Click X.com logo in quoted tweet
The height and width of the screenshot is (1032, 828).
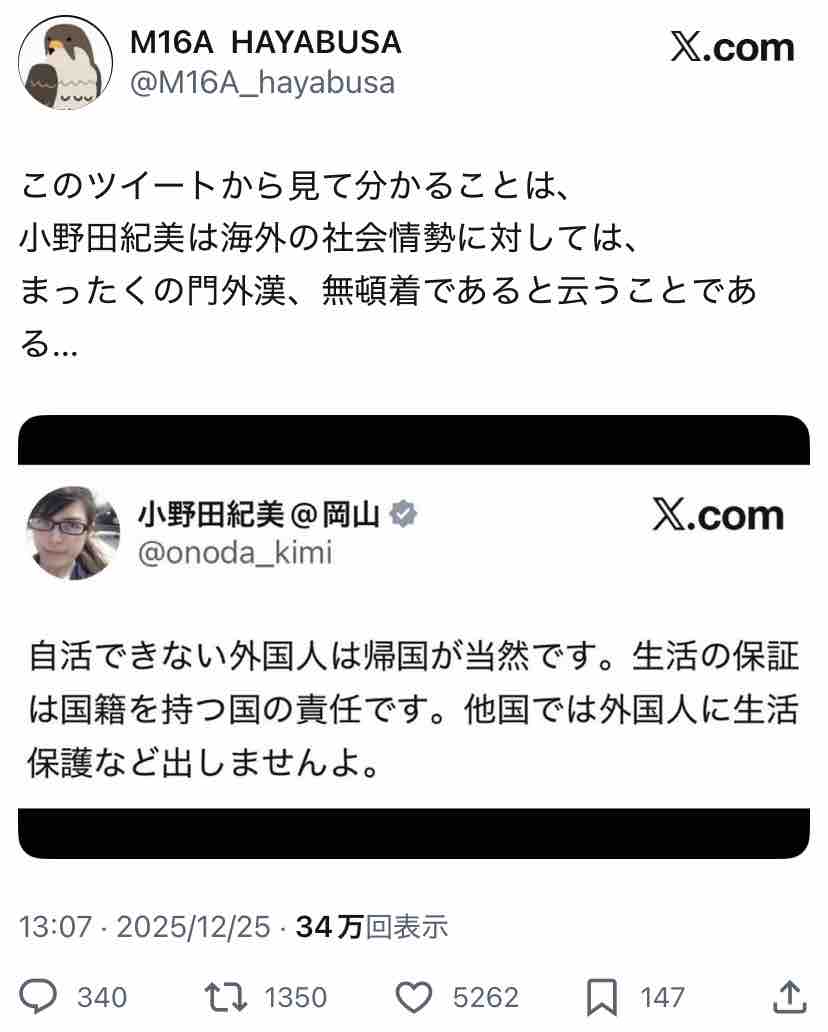click(718, 515)
